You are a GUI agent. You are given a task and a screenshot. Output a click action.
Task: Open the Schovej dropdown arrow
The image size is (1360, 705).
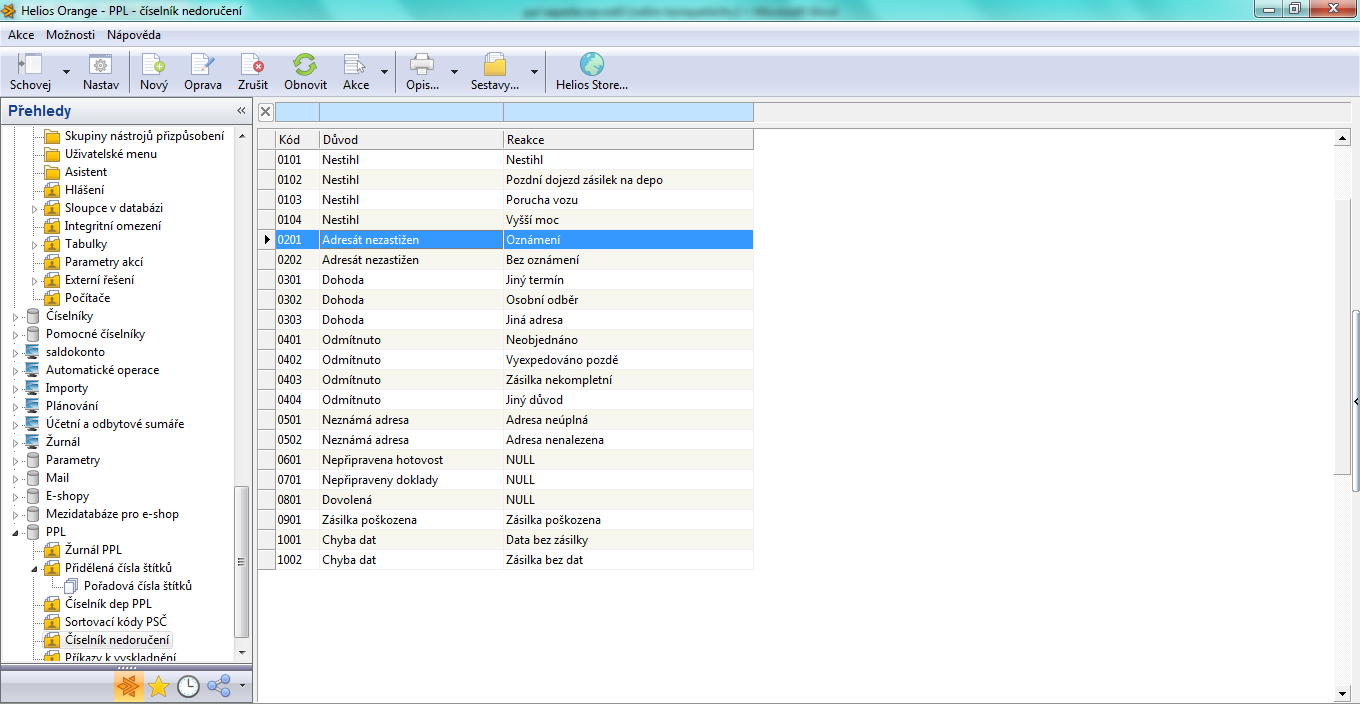pyautogui.click(x=66, y=72)
